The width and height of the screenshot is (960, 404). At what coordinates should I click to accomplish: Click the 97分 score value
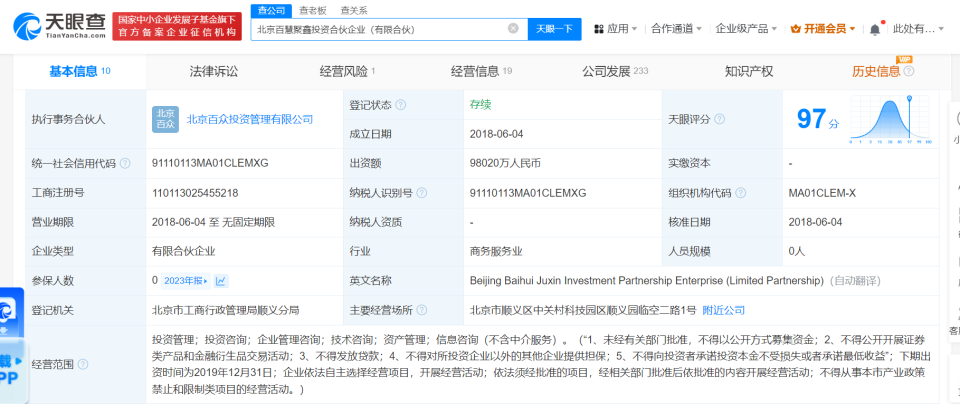[817, 119]
